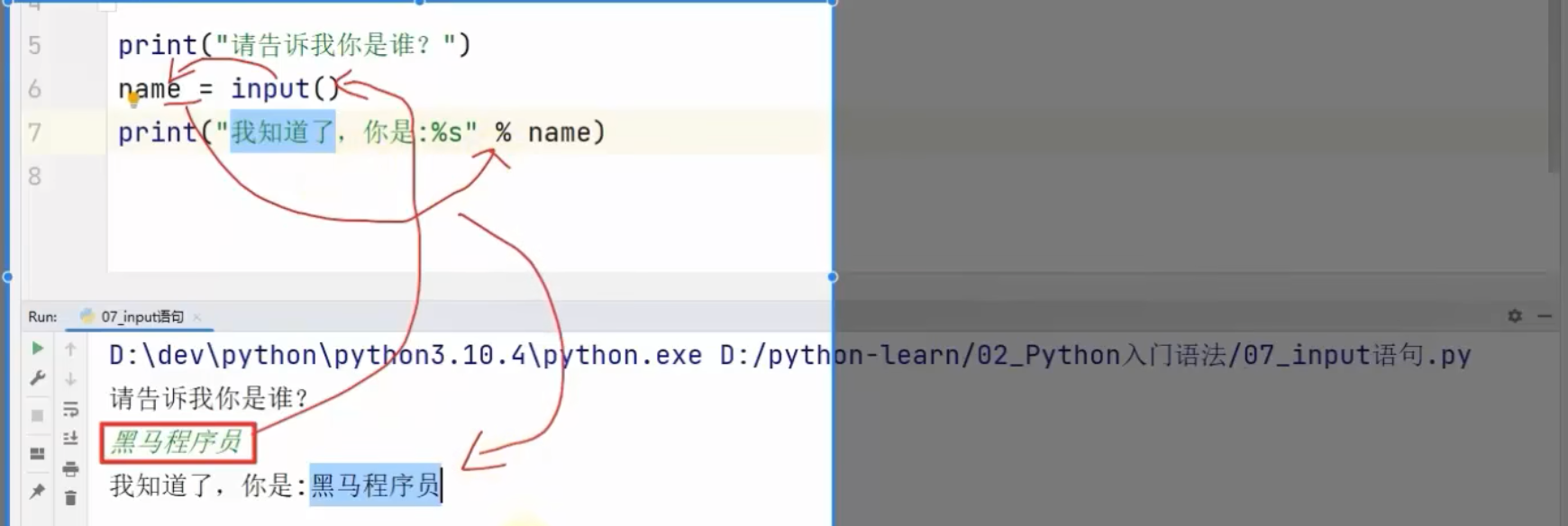
Task: Hide the Run tool window with minus icon
Action: [x=1545, y=316]
